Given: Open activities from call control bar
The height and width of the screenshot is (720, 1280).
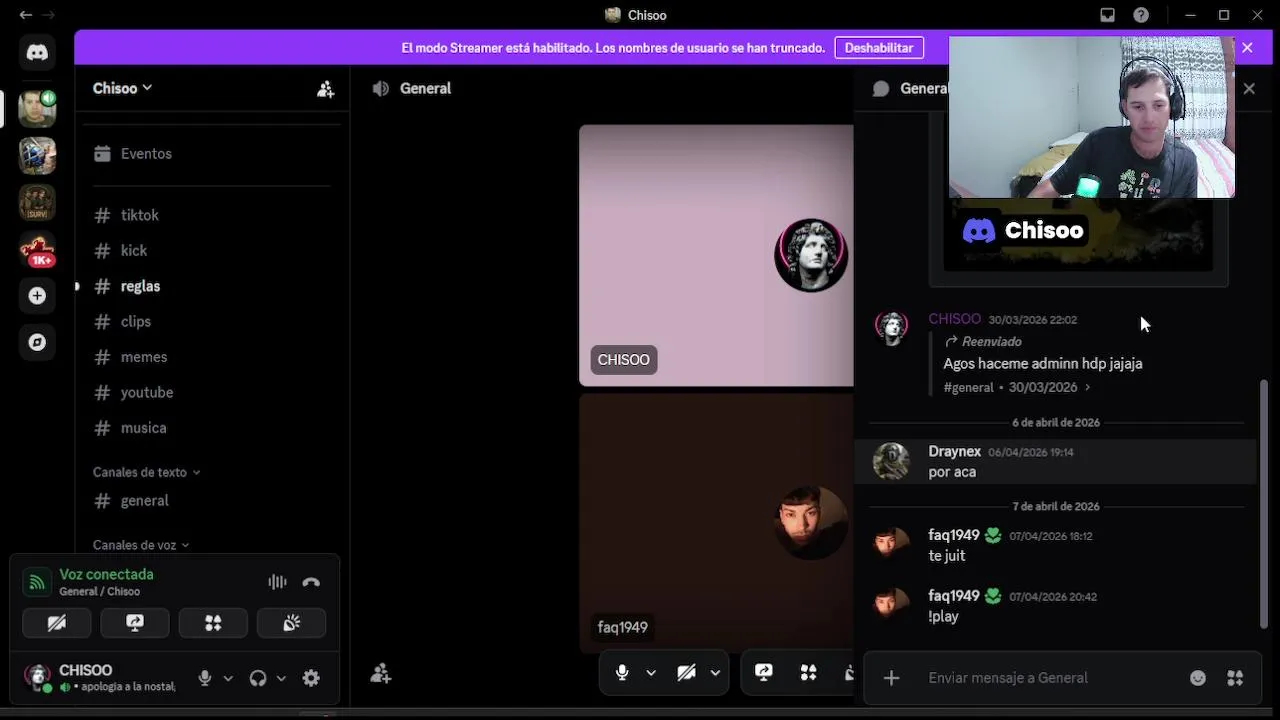Looking at the screenshot, I should click(x=808, y=673).
